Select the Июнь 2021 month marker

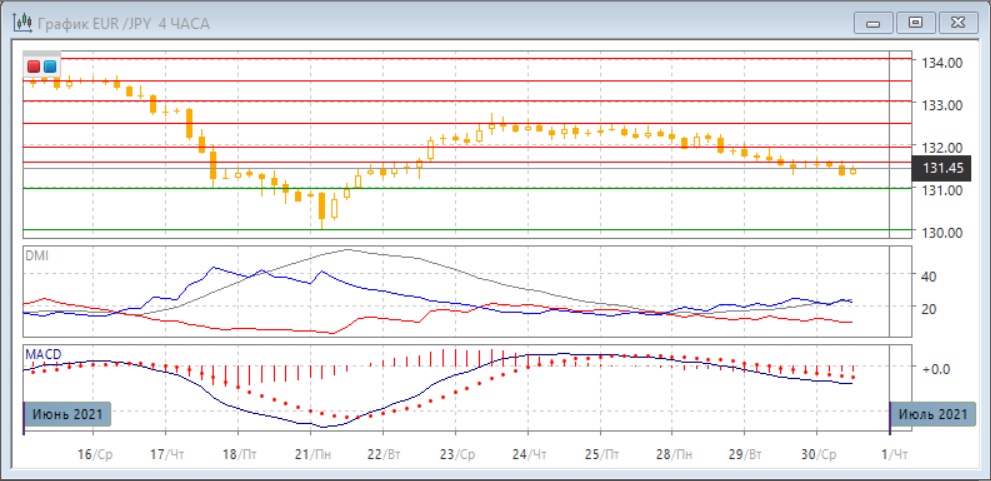pyautogui.click(x=66, y=413)
